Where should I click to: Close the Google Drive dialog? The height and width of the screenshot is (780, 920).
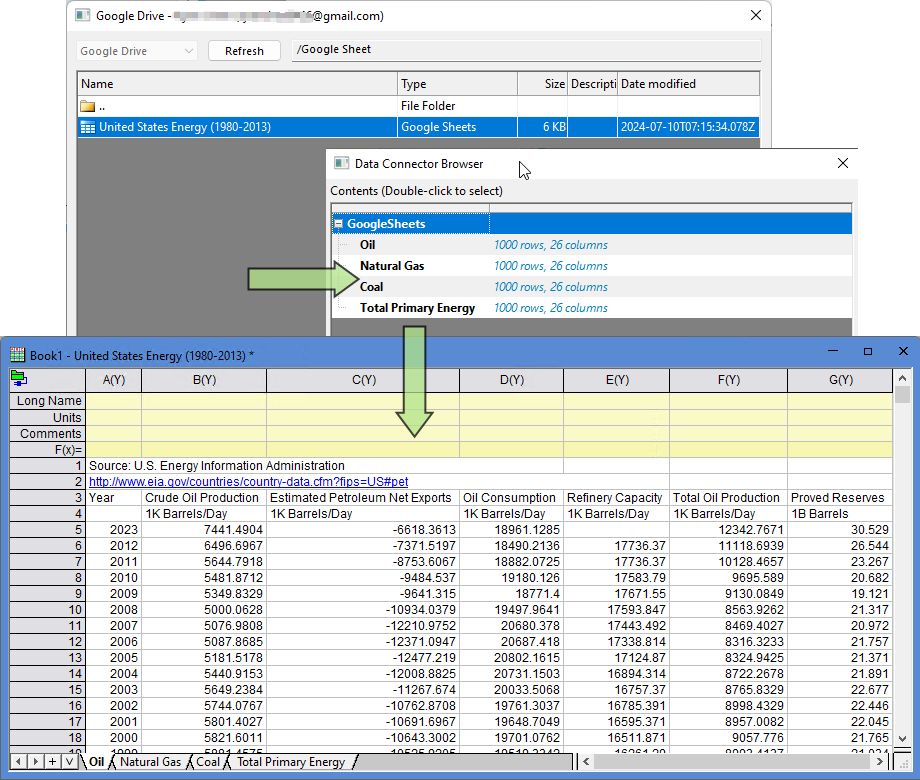point(756,15)
